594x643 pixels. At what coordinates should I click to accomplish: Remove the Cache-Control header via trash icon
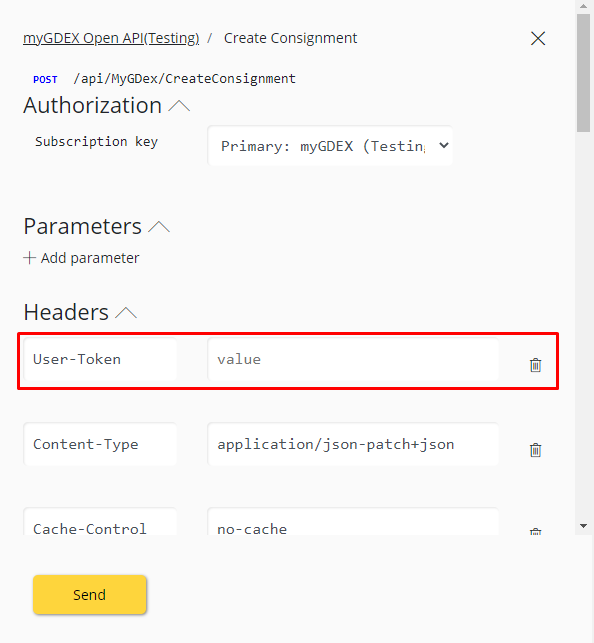click(535, 531)
